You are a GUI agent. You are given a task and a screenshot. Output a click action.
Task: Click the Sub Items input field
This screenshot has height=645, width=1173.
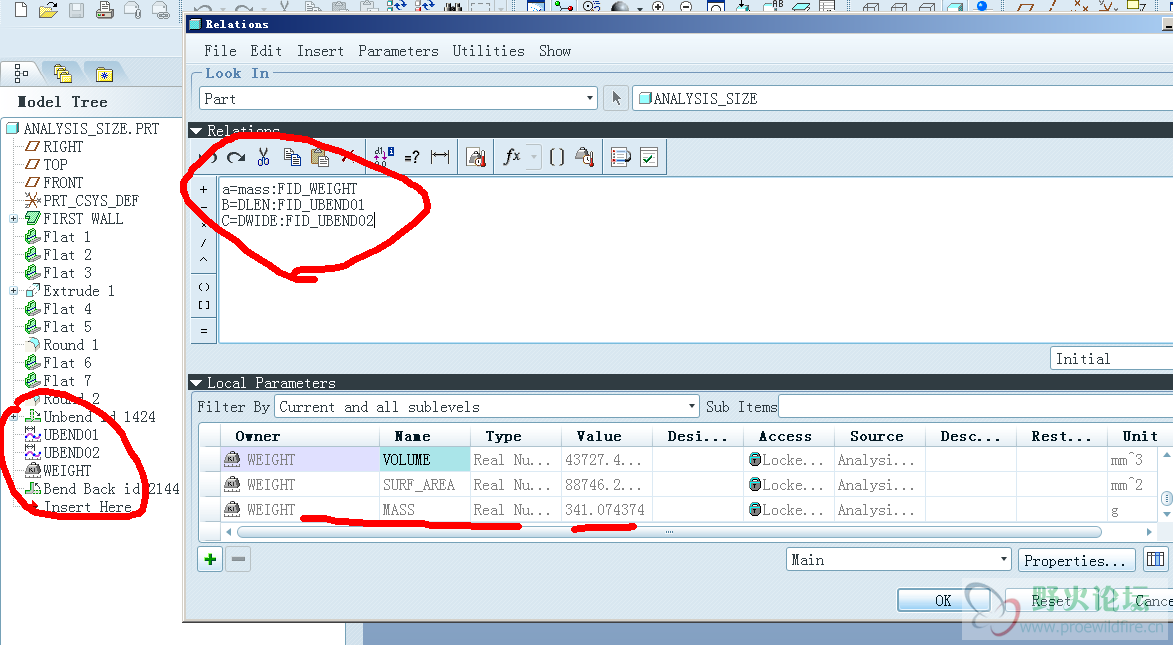976,406
